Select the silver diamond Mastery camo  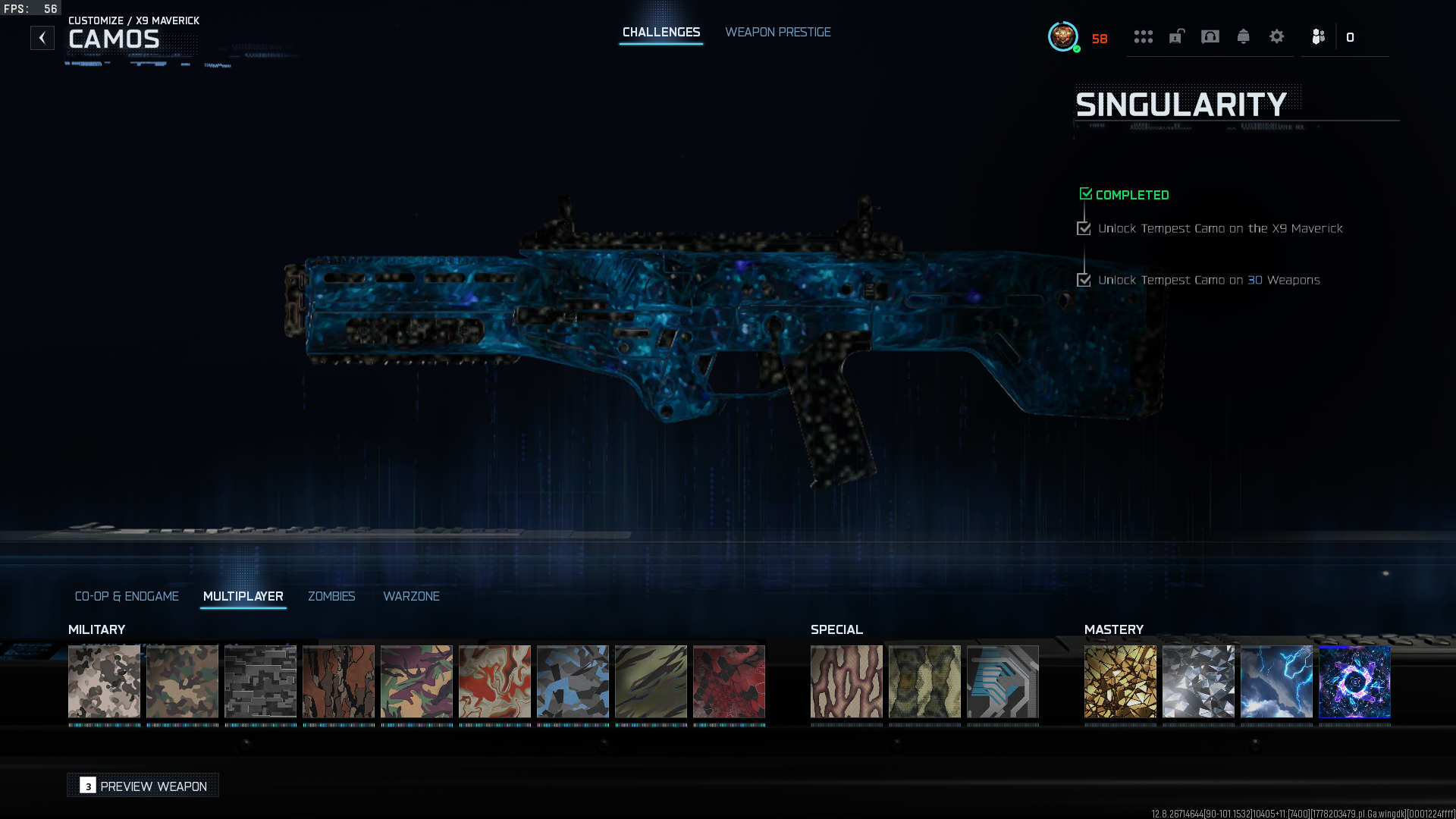1199,682
